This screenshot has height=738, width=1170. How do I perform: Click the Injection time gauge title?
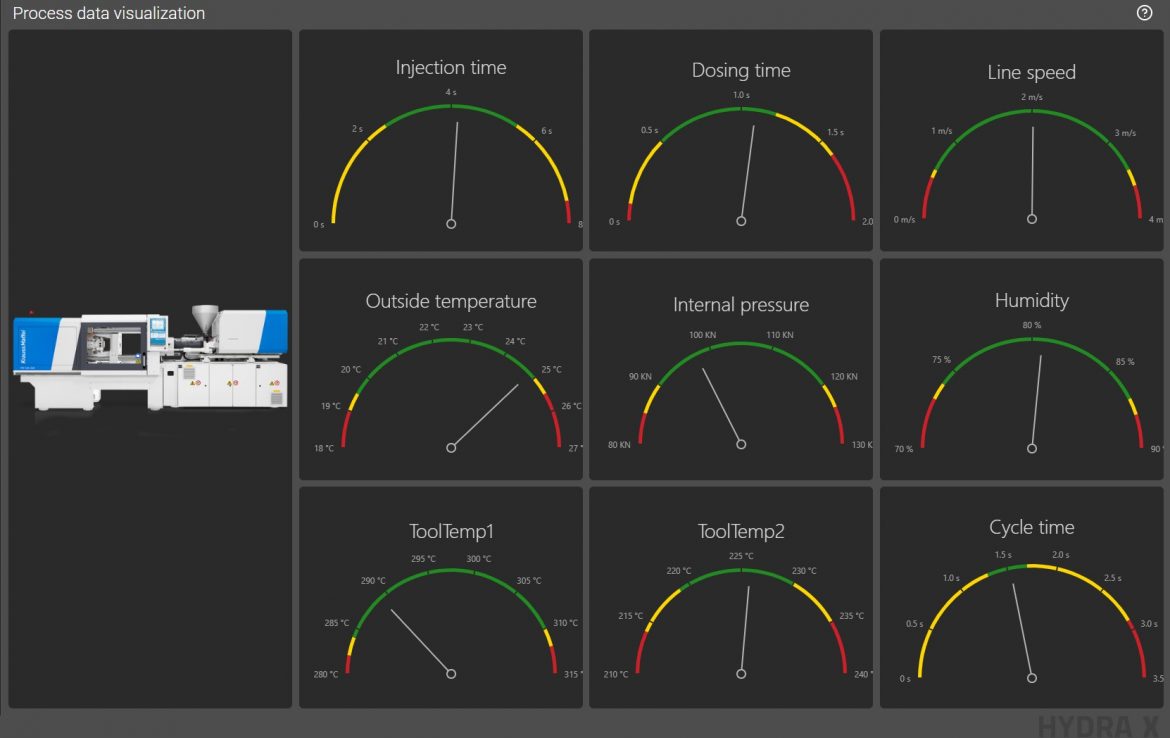coord(451,68)
